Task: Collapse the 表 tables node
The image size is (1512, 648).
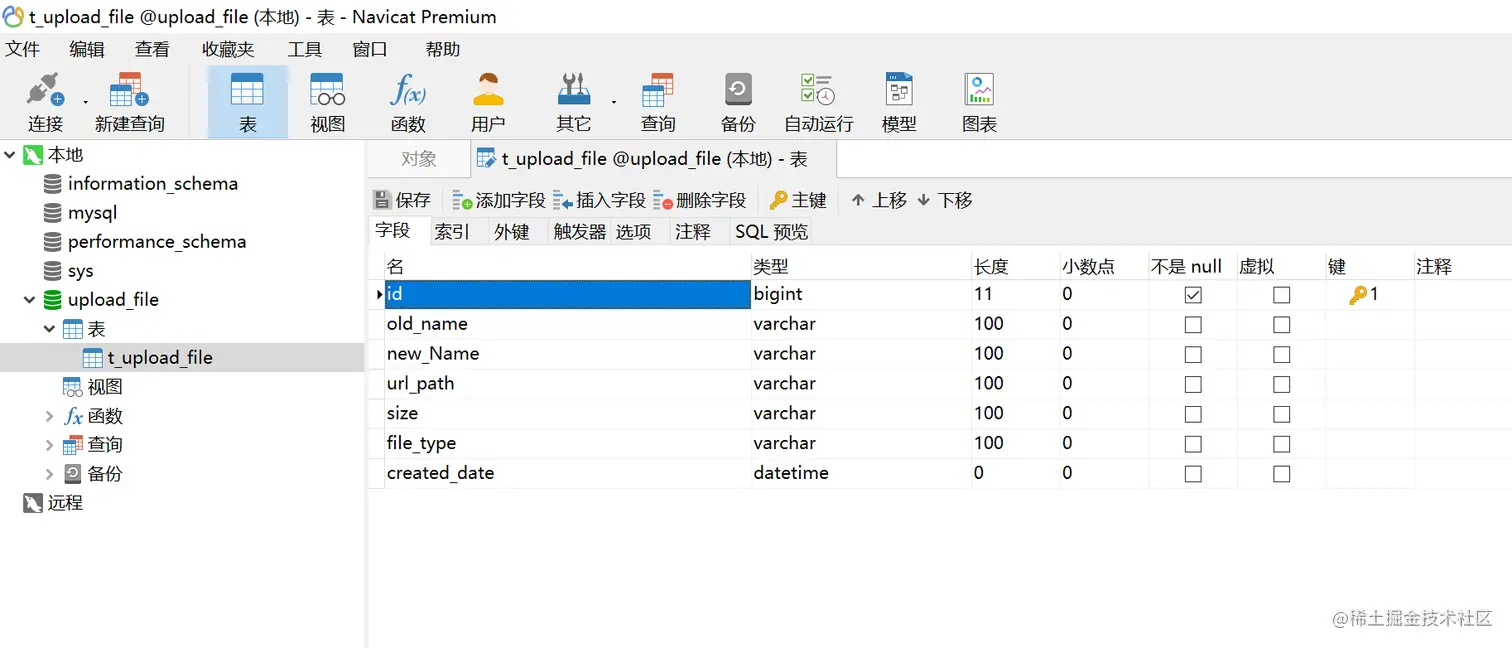Action: [50, 329]
